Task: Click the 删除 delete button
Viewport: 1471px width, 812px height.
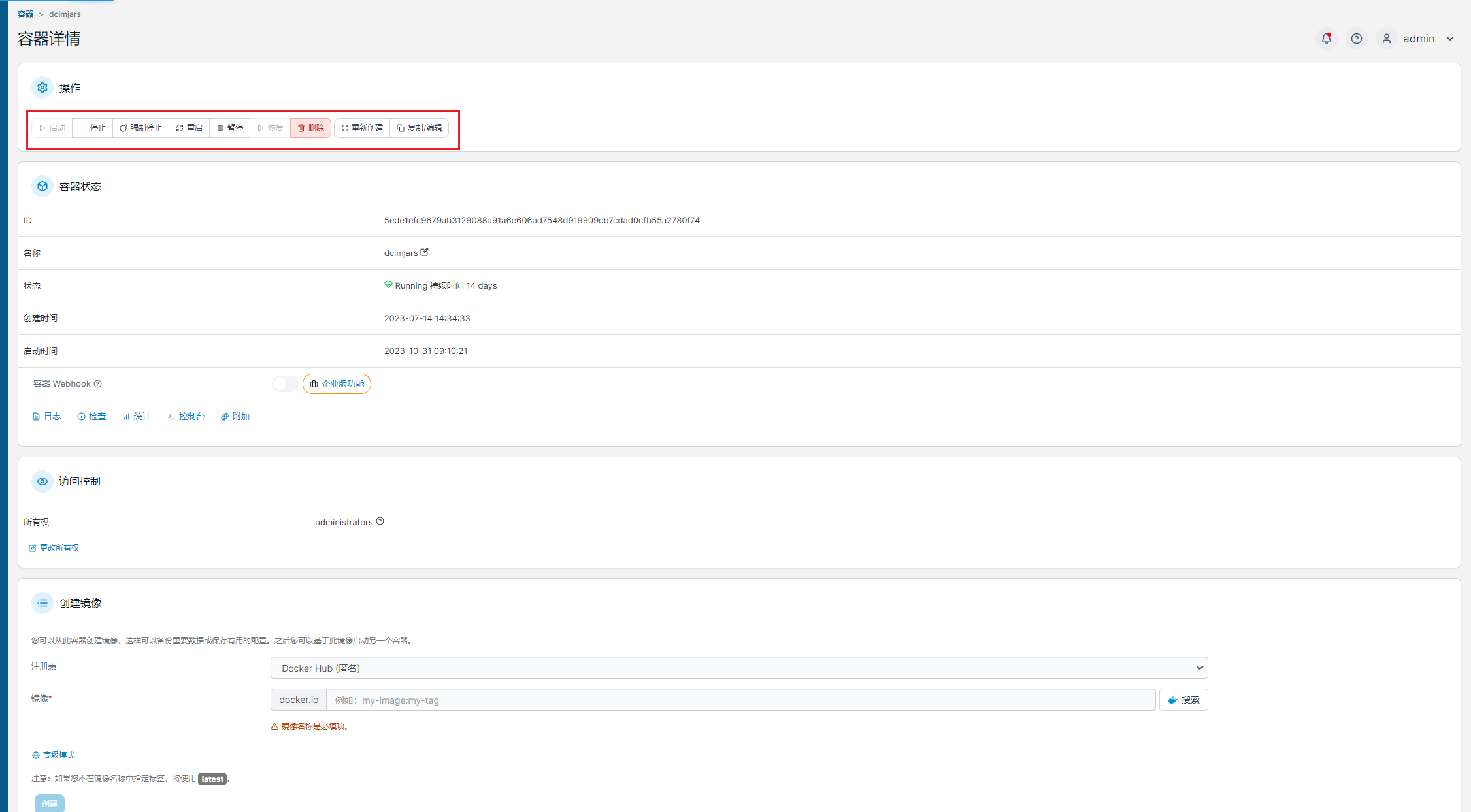Action: (310, 128)
